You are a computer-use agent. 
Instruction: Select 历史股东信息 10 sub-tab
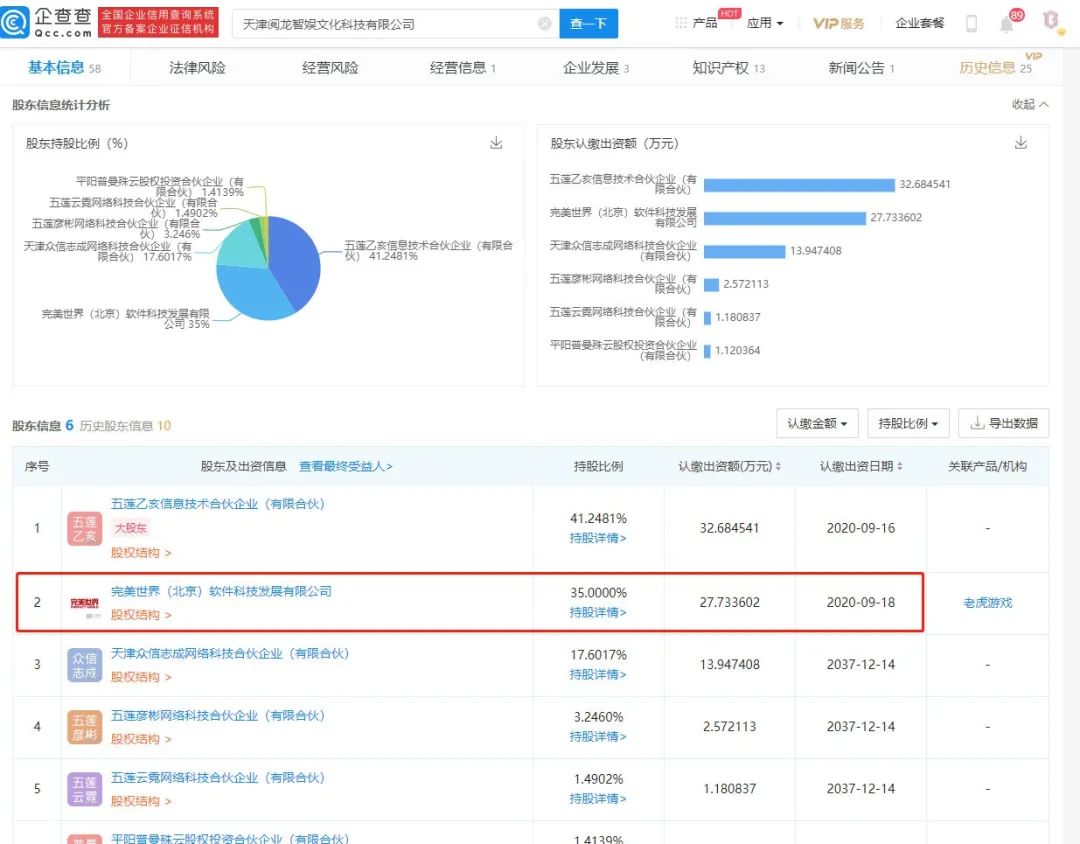125,426
